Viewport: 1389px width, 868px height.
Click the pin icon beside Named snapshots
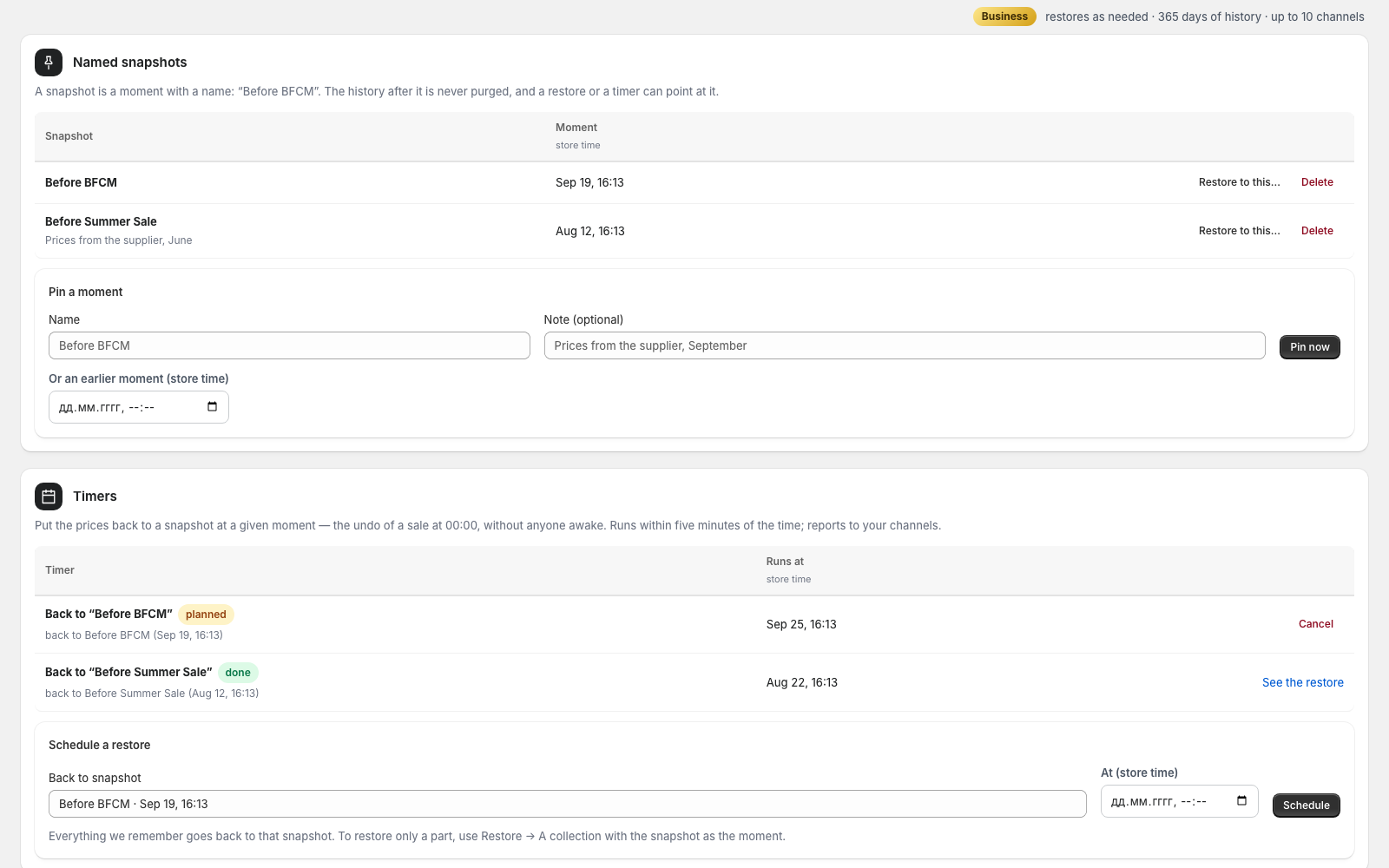tap(49, 62)
